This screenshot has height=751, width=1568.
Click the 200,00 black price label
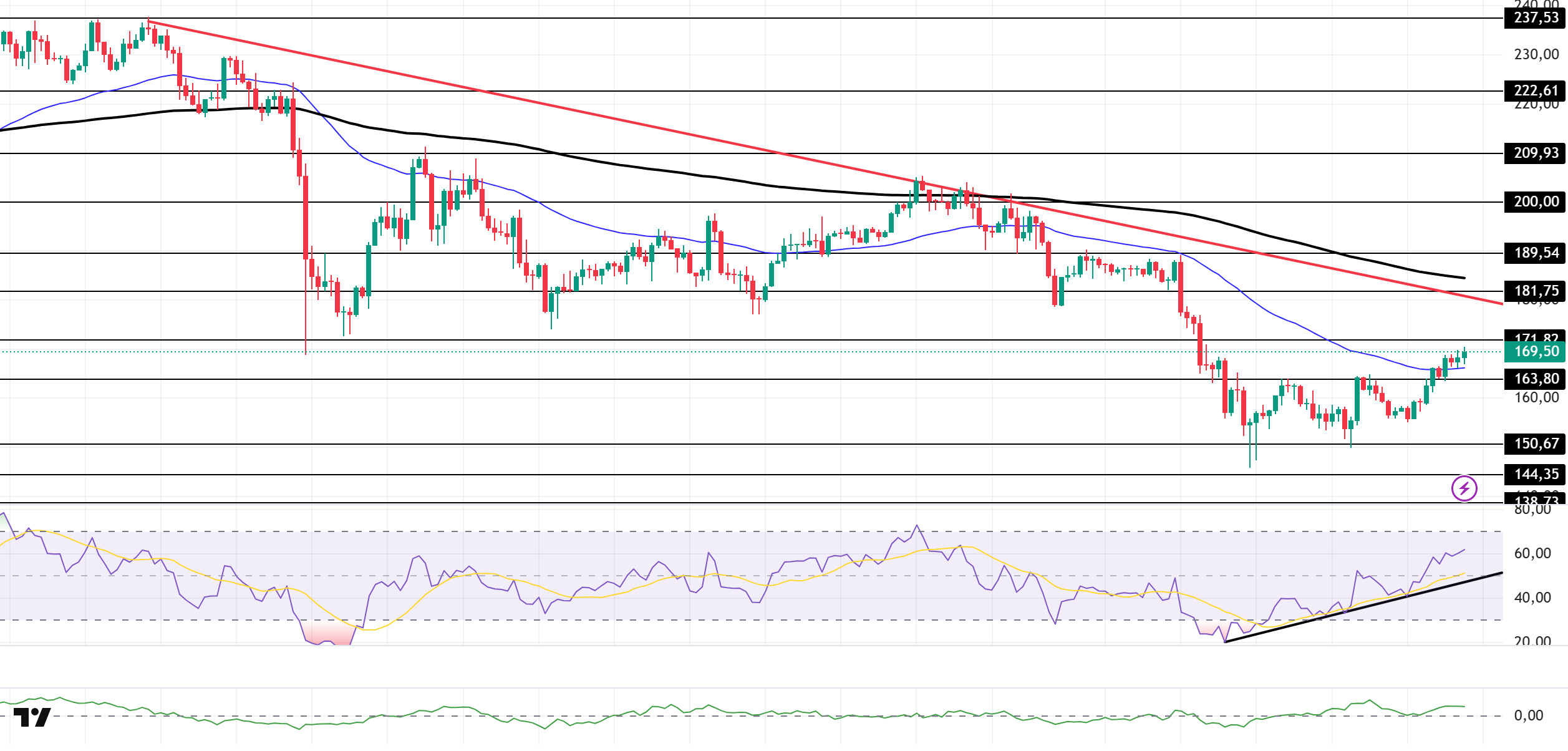[1536, 201]
